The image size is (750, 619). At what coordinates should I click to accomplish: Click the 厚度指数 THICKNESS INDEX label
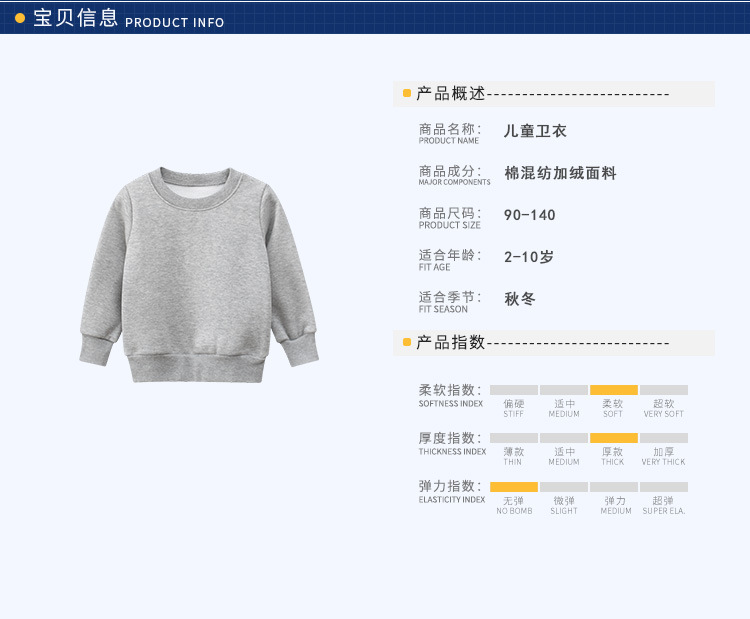pos(452,443)
